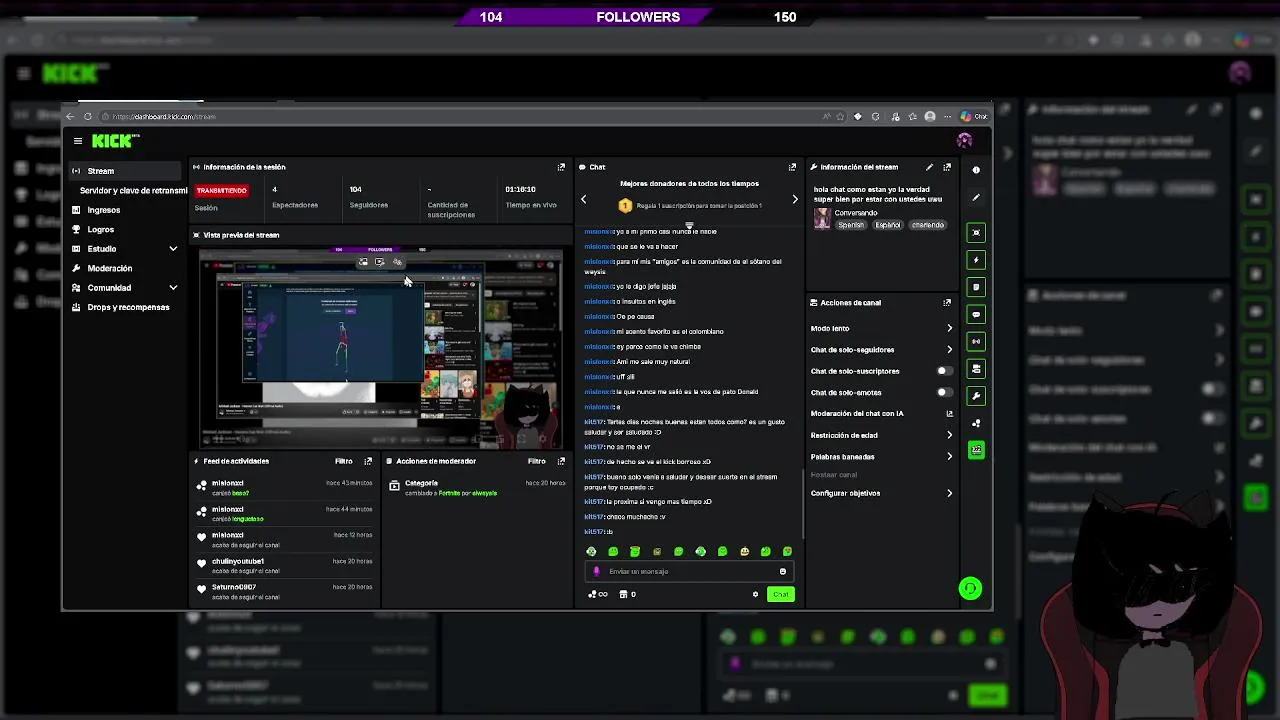Open Chat de solo-seguidores options chevron
This screenshot has height=720, width=1280.
[949, 350]
